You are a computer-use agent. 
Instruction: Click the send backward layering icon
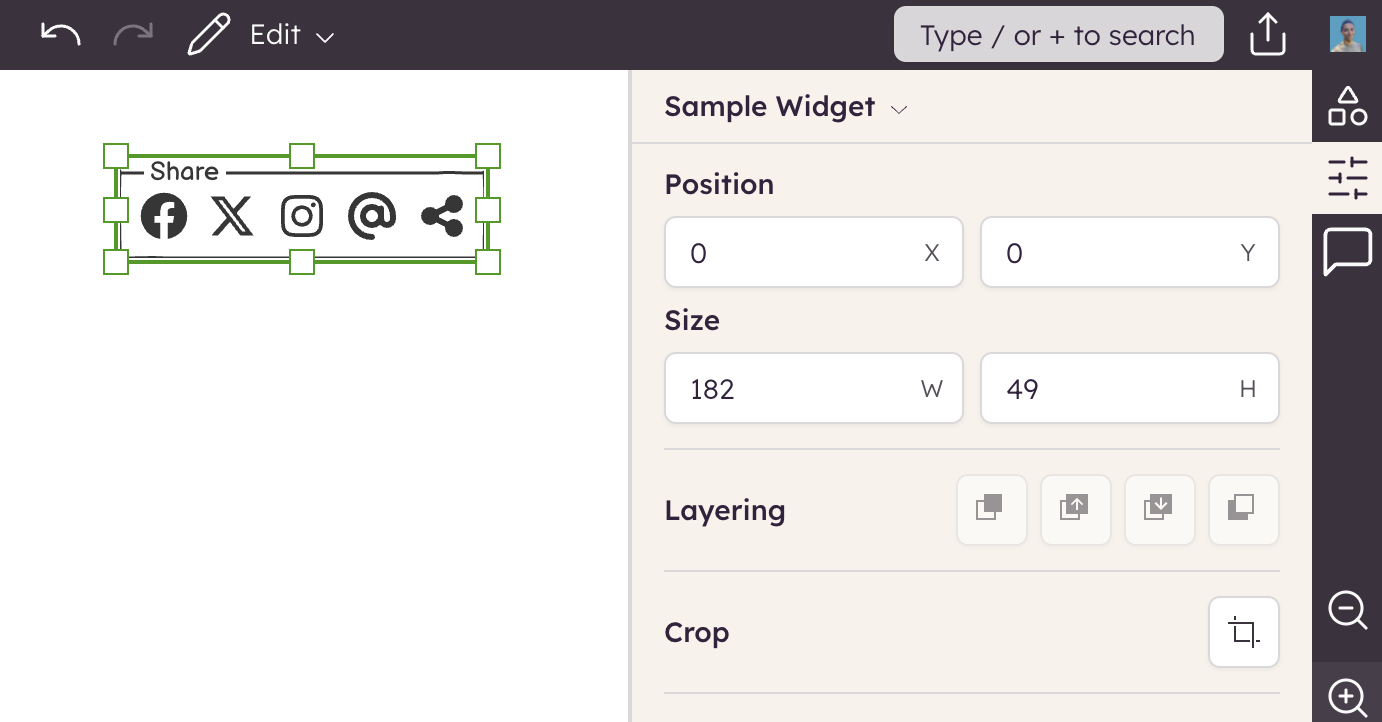(1159, 510)
